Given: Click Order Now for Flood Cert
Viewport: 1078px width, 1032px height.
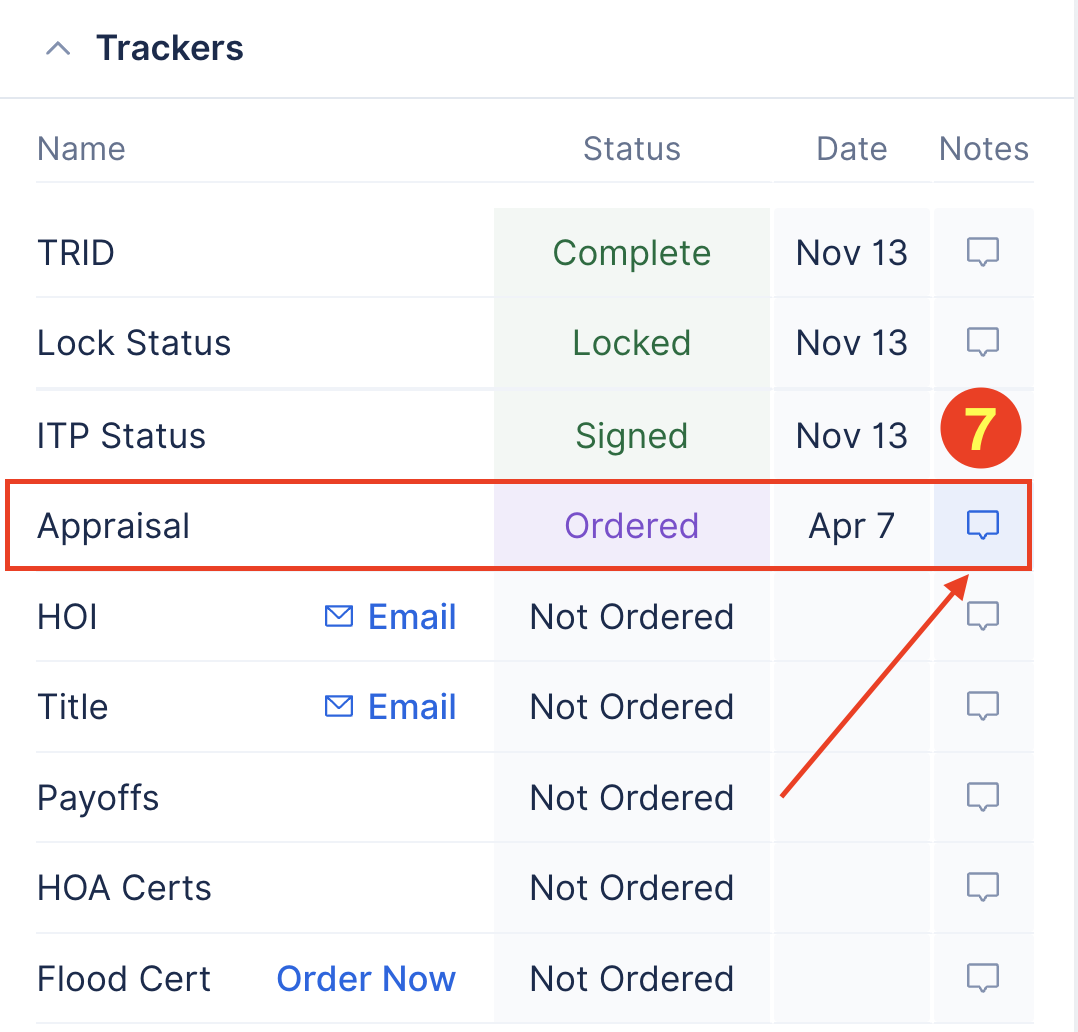Looking at the screenshot, I should point(366,978).
